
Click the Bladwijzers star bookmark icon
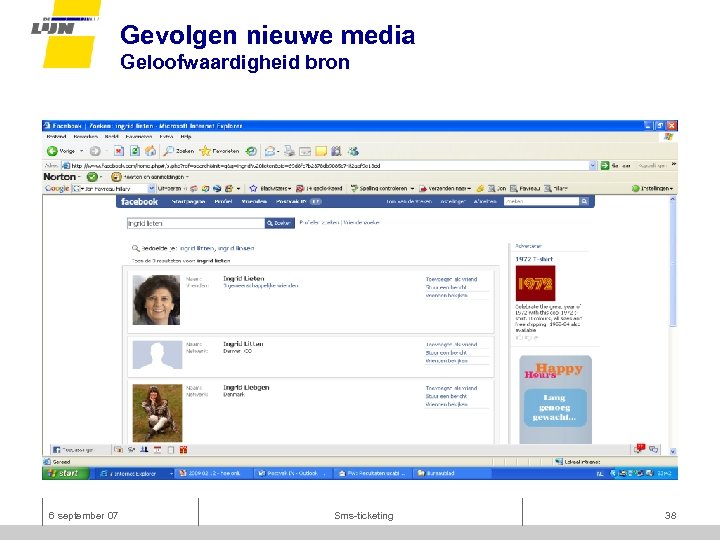253,188
